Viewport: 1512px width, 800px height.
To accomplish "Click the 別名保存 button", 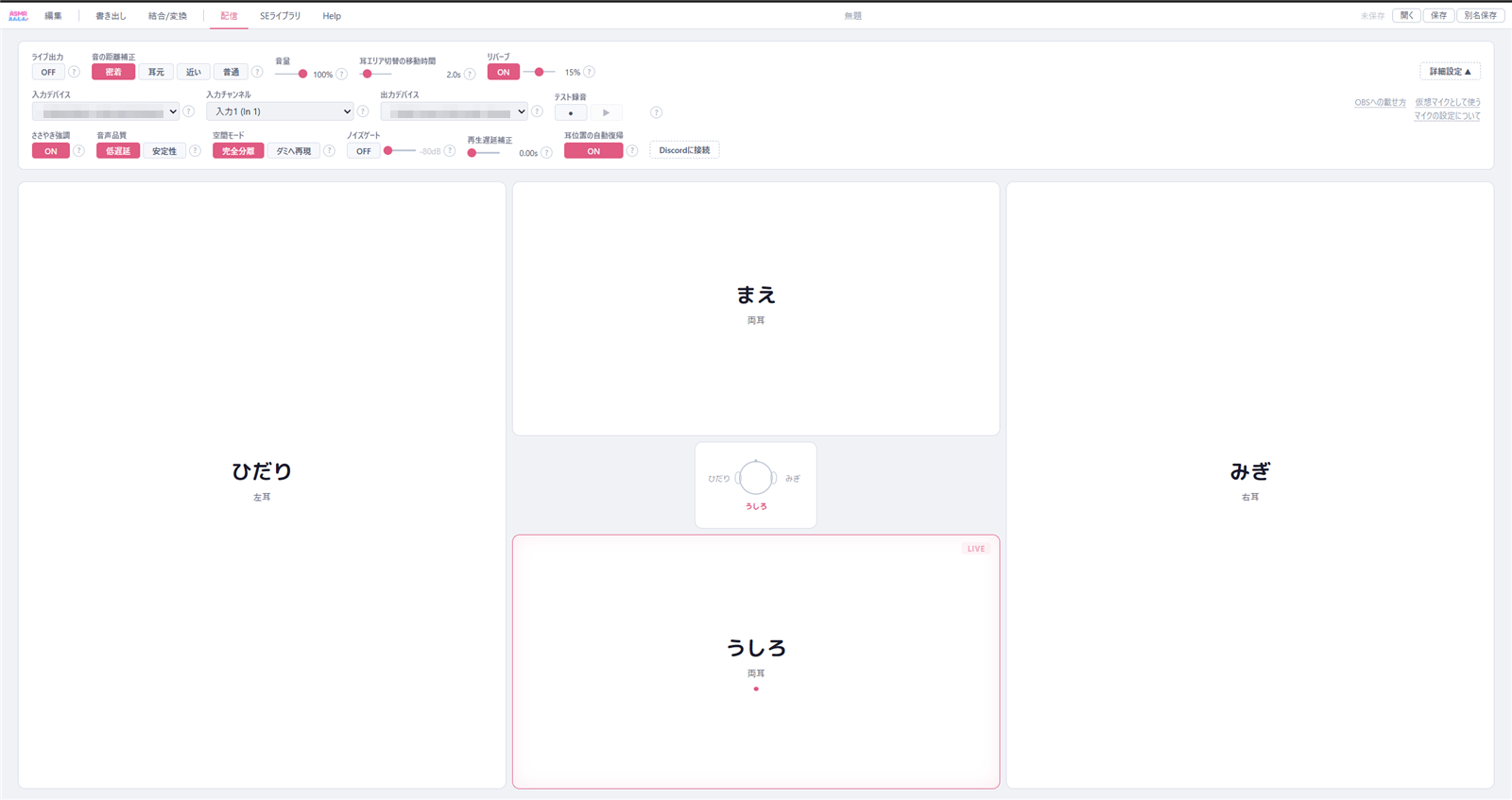I will point(1480,16).
